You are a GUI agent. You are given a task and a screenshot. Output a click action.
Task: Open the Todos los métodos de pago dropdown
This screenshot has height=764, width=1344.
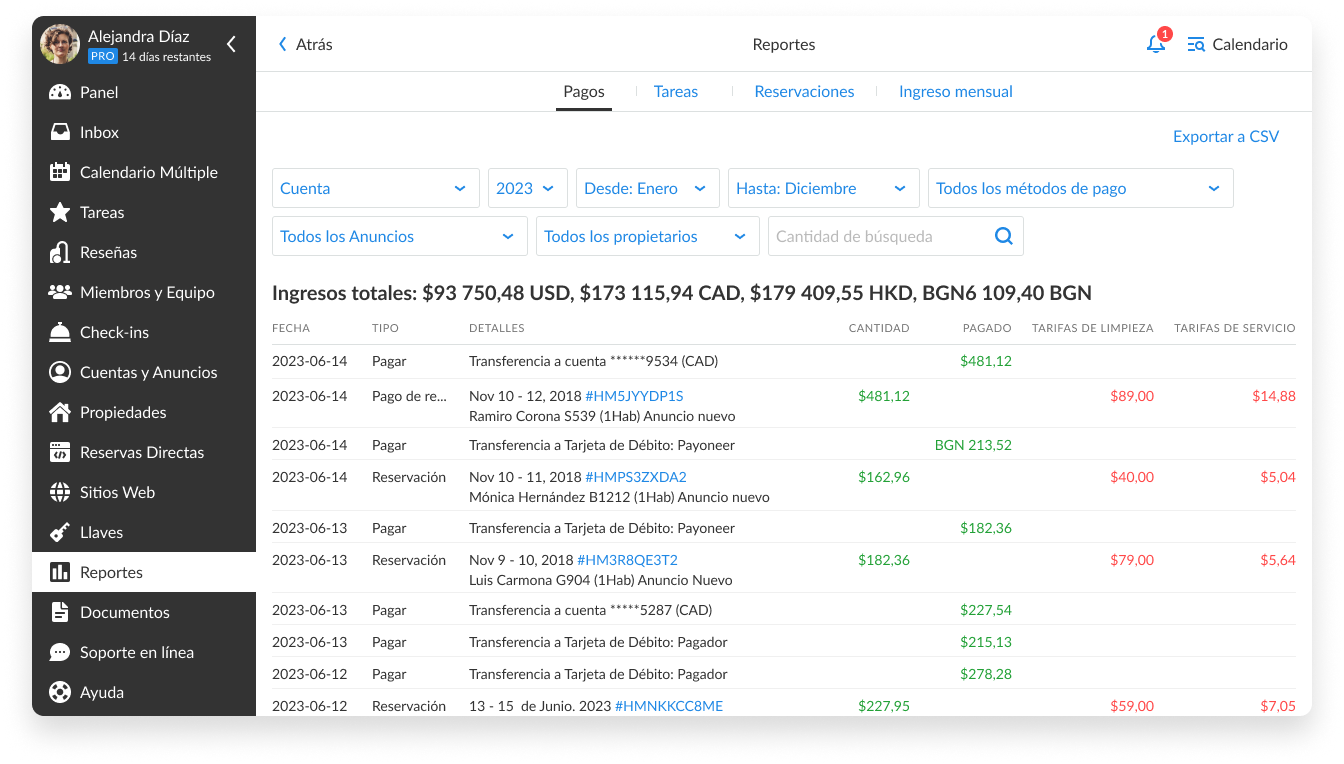pos(1080,188)
